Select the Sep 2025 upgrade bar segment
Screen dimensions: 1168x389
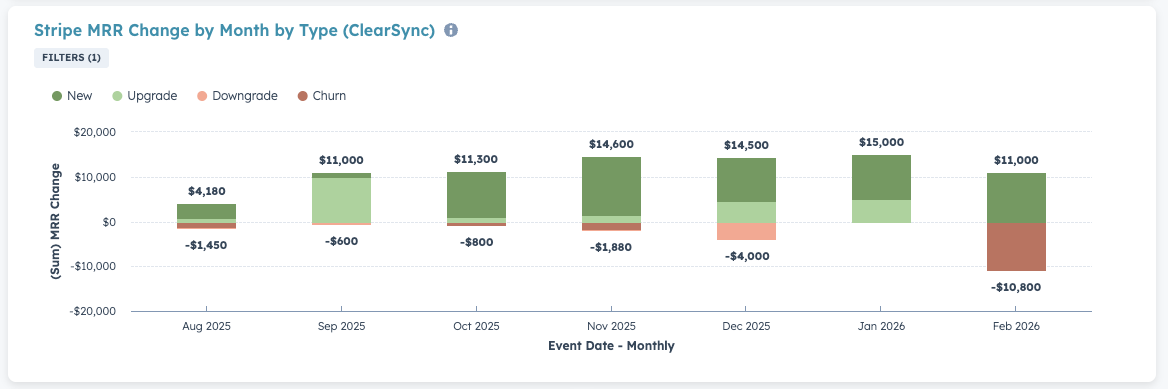[341, 200]
